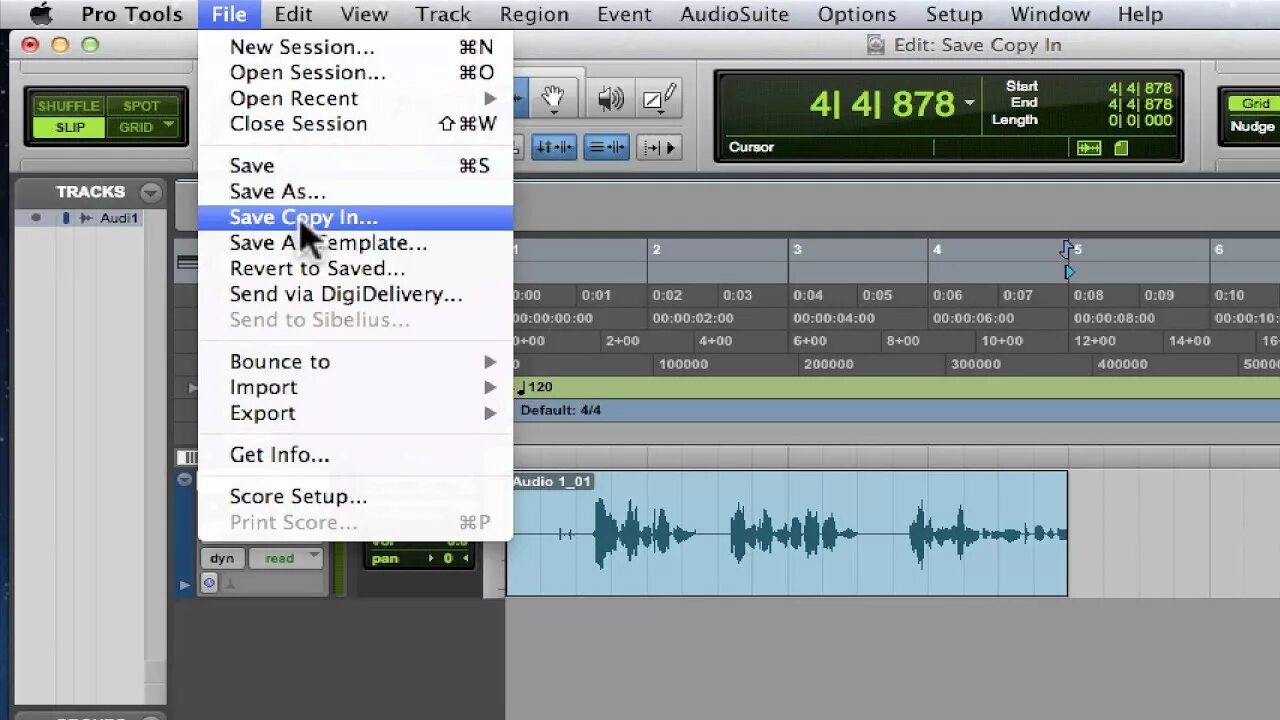1280x720 pixels.
Task: Click the Audi1 track type waveform icon
Action: pyautogui.click(x=86, y=218)
